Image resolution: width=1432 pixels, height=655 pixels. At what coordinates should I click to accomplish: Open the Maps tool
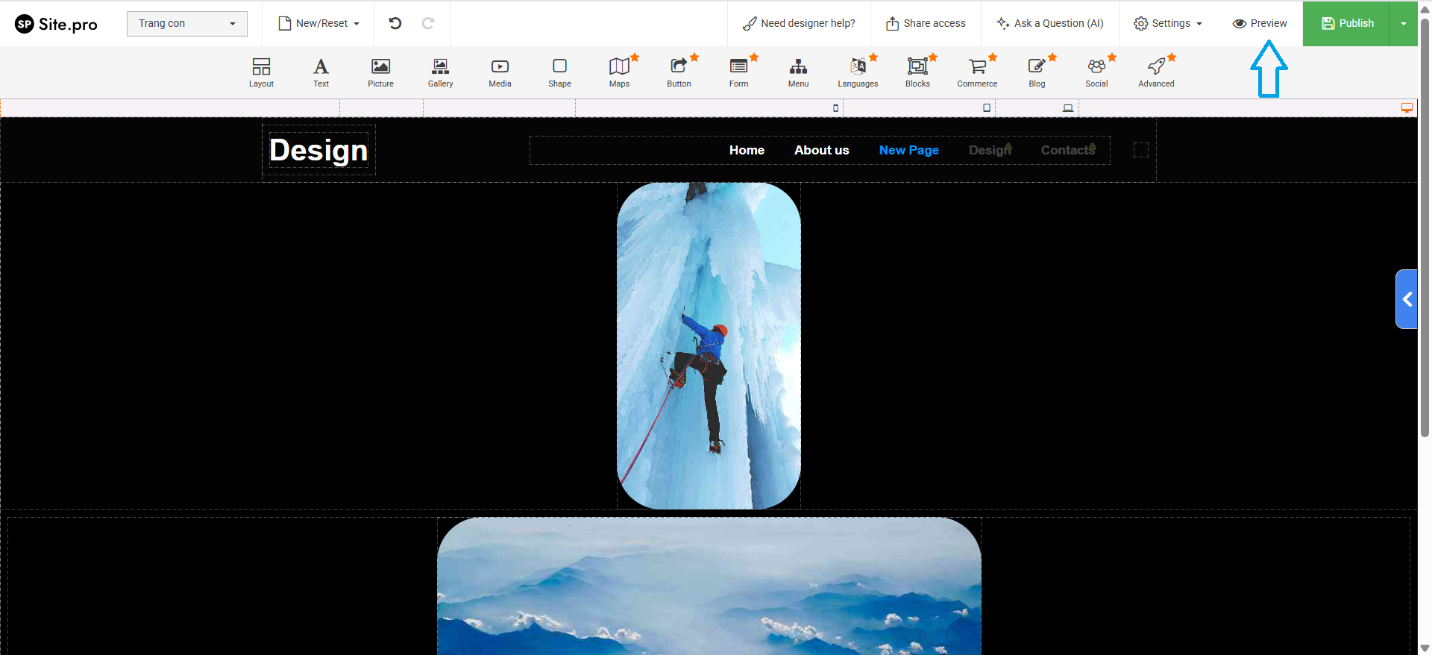click(x=619, y=72)
